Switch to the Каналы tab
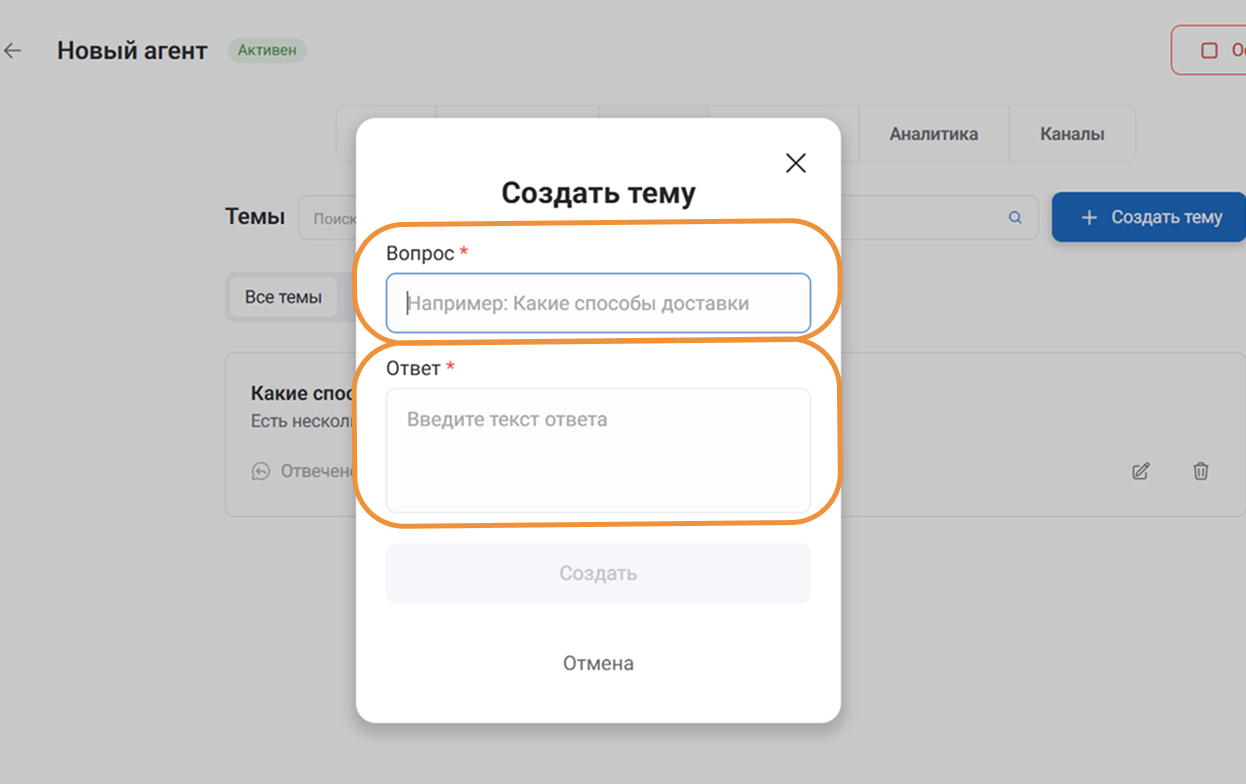Screen dimensions: 1246x784 (1072, 134)
